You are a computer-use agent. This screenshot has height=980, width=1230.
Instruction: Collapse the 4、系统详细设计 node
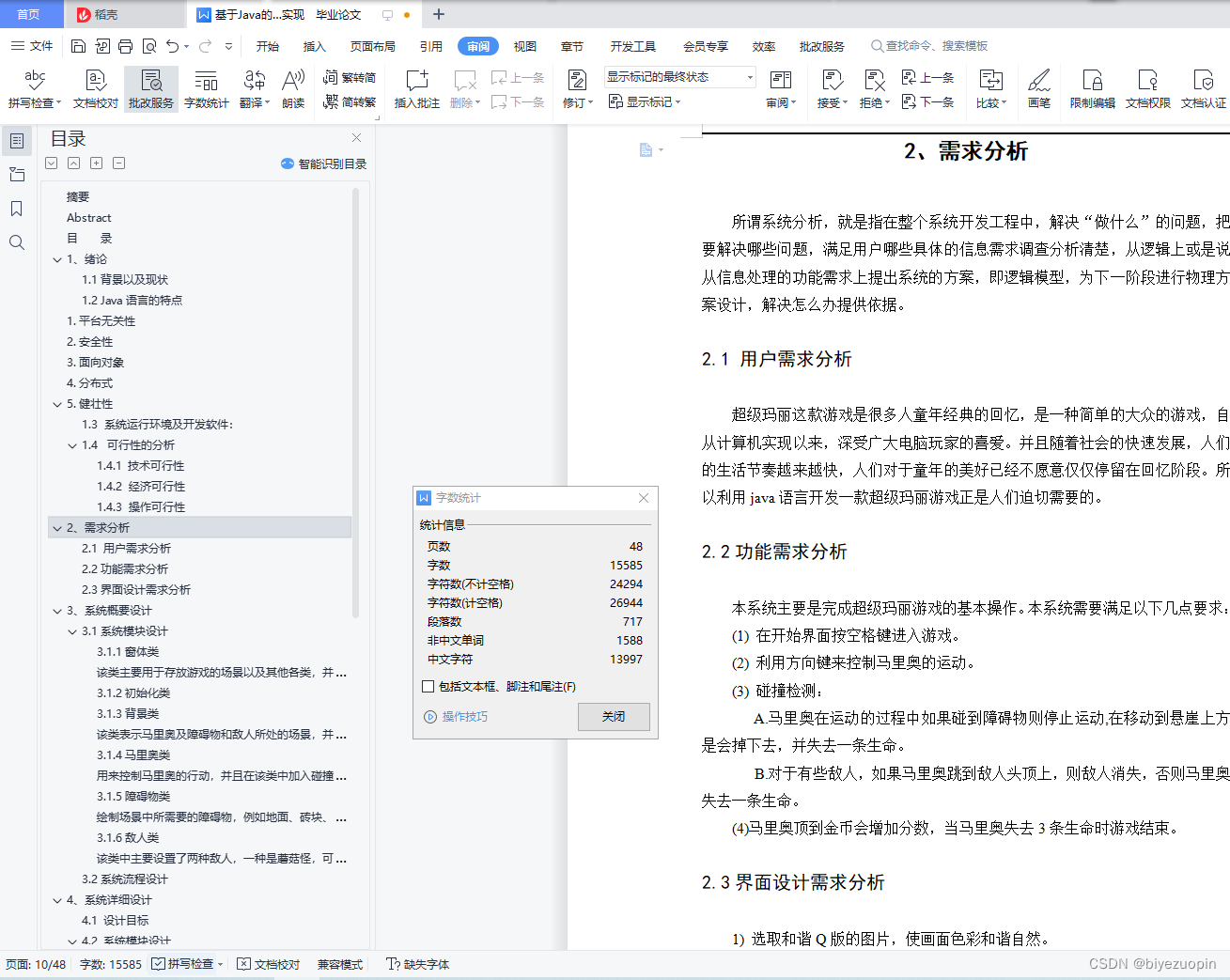tap(57, 900)
